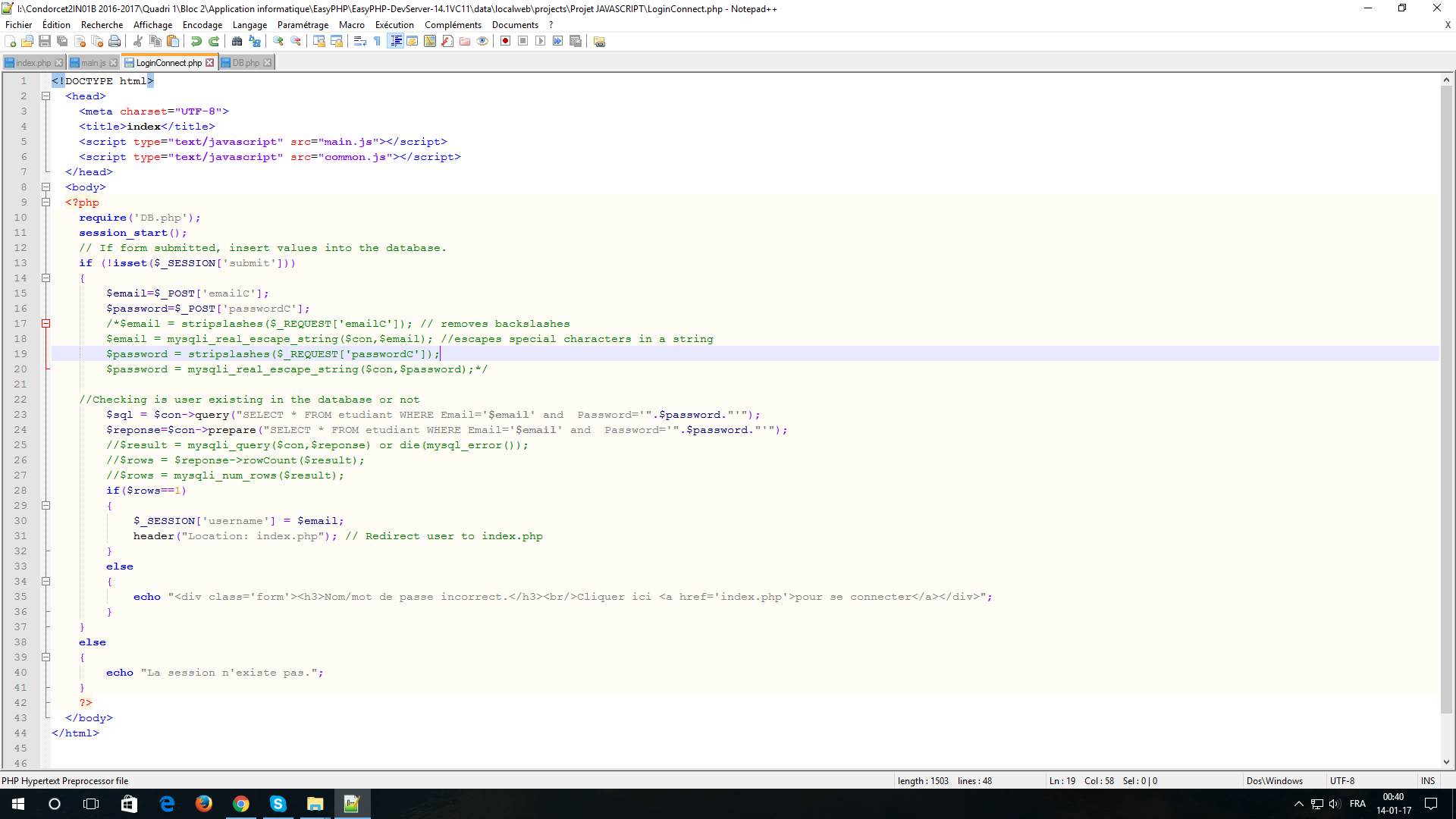Close the main.js tab
Image resolution: width=1456 pixels, height=819 pixels.
click(x=113, y=63)
